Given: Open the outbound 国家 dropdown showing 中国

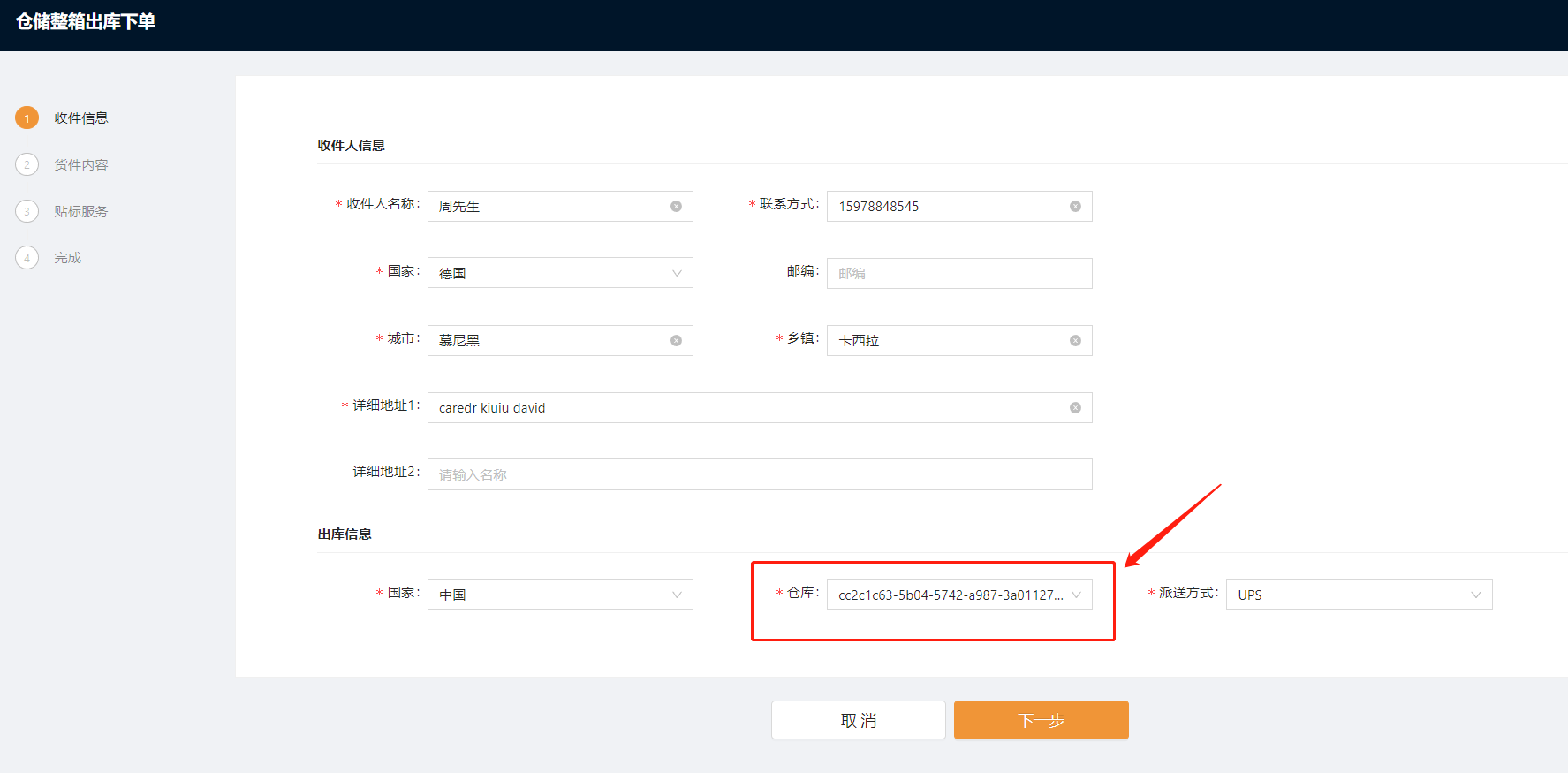Looking at the screenshot, I should [x=559, y=595].
